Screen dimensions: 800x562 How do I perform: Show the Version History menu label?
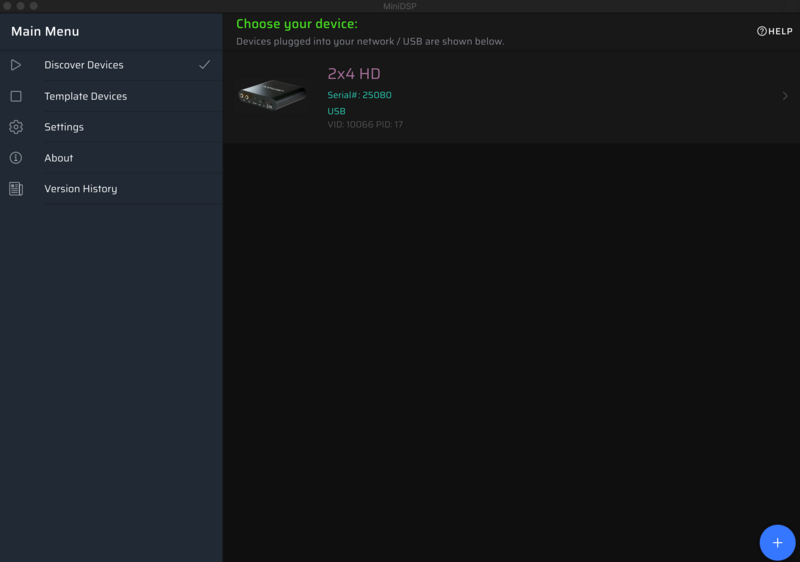[x=80, y=189]
